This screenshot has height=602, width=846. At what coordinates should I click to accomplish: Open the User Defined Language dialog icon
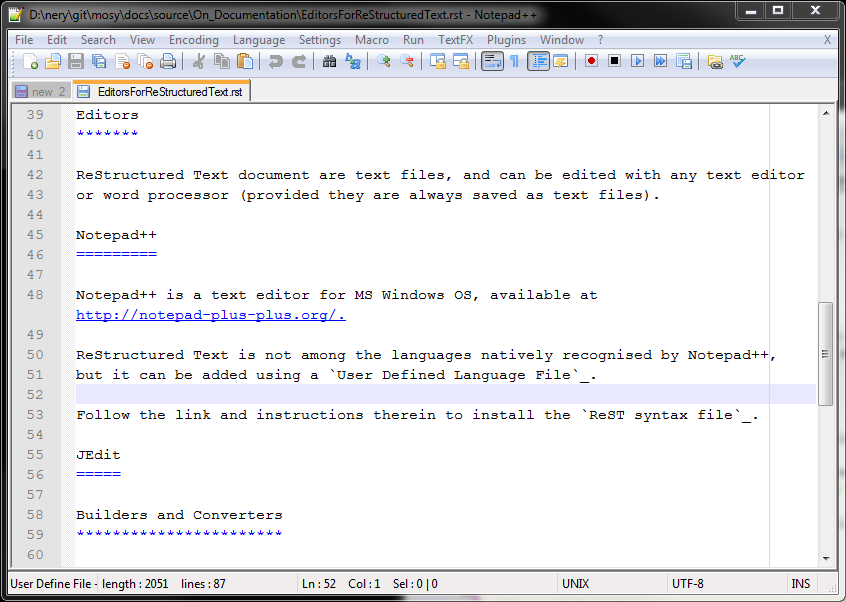[561, 61]
